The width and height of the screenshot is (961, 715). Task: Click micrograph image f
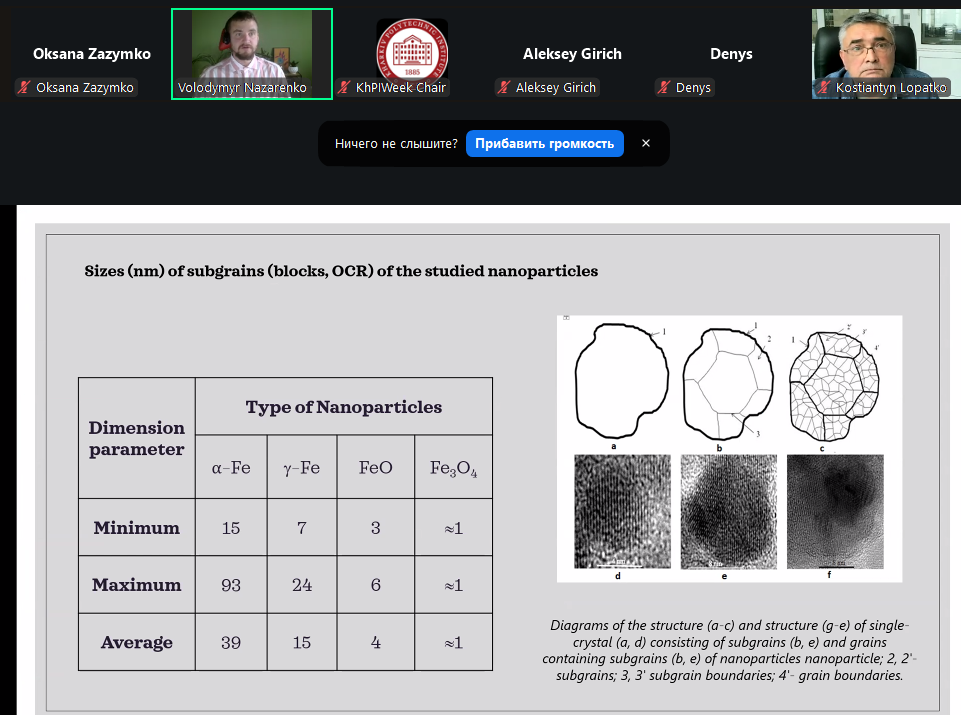click(x=835, y=512)
